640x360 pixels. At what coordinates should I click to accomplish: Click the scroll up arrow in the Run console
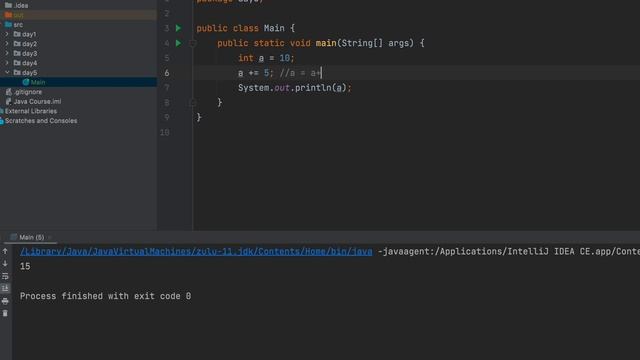[x=5, y=251]
